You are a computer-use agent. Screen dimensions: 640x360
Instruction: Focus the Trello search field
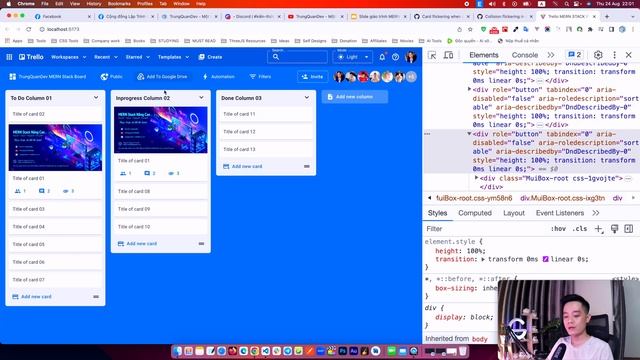[x=298, y=57]
